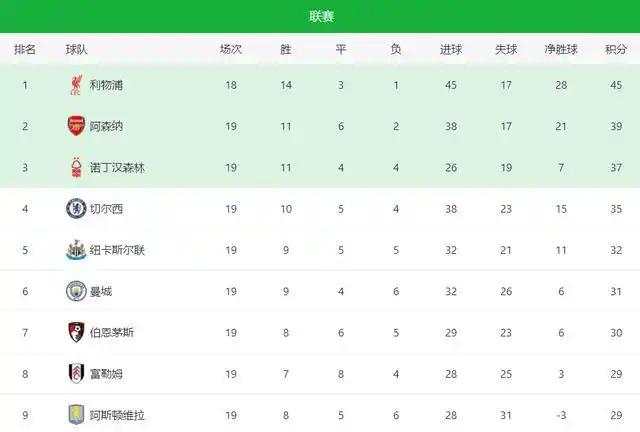Open the 利物浦 team name link
The height and width of the screenshot is (432, 640).
(107, 86)
